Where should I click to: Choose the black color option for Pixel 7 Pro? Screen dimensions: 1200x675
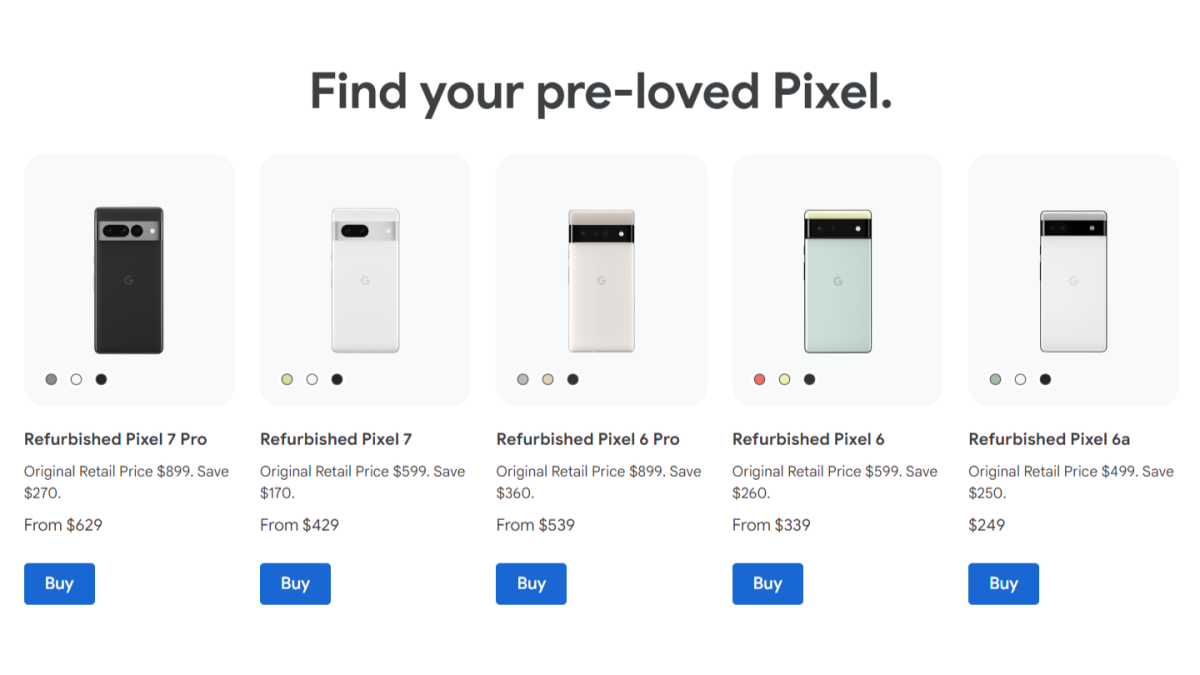(x=102, y=379)
